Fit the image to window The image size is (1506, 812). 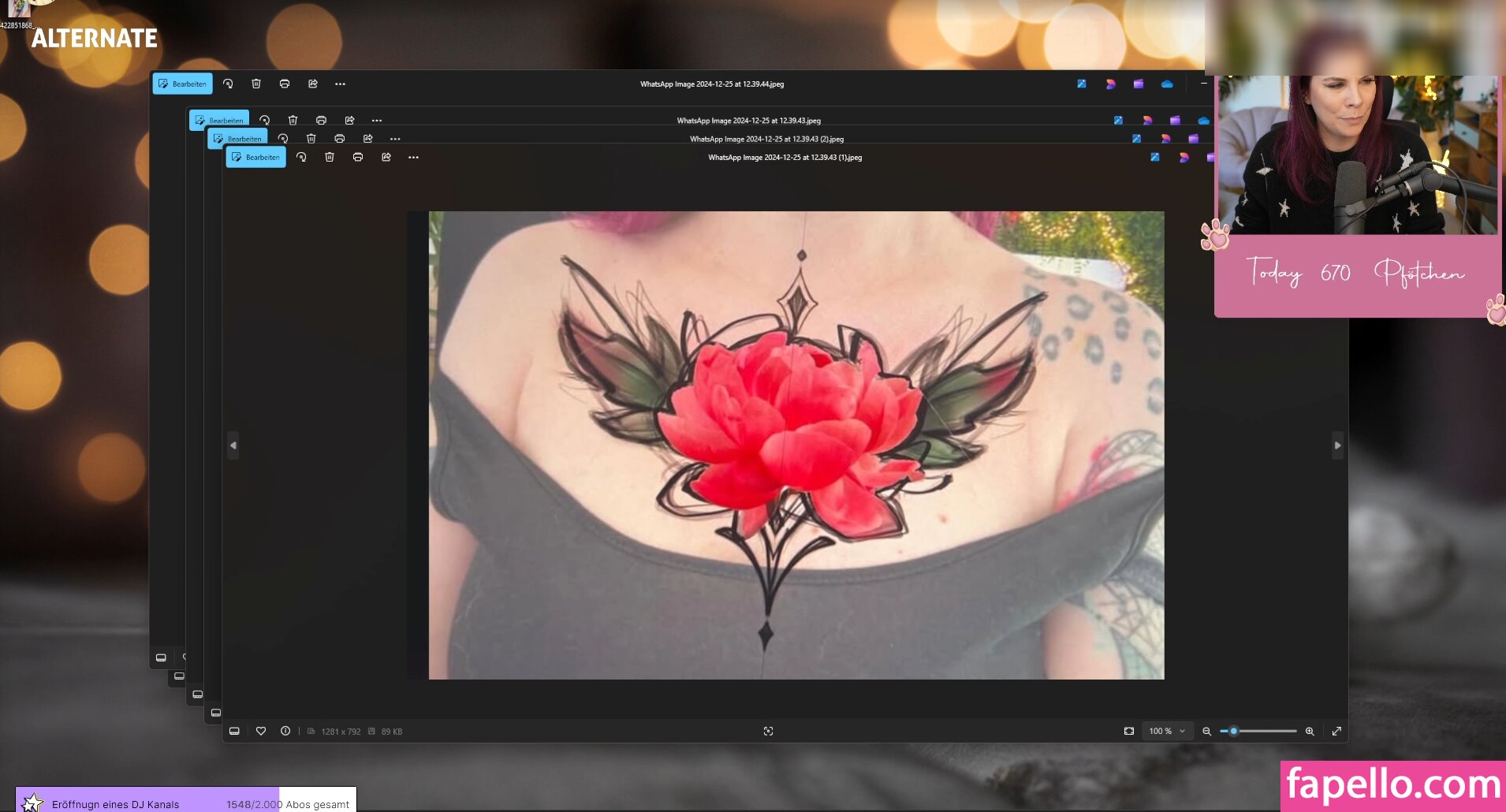coord(1129,731)
